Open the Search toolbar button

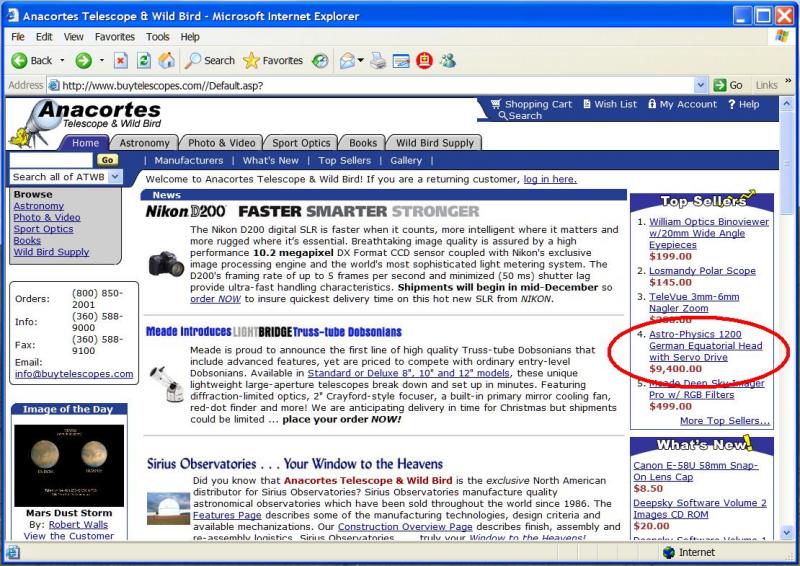click(x=210, y=61)
